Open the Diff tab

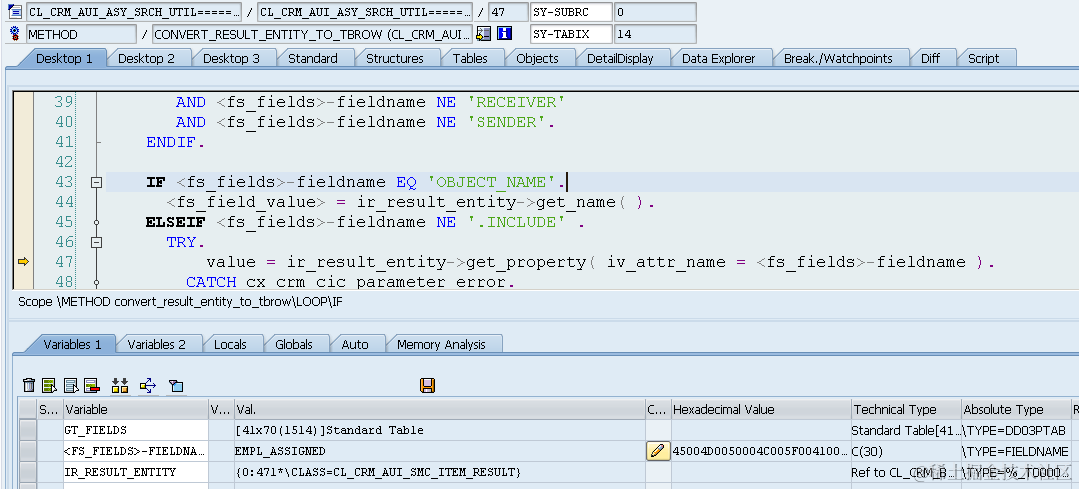[x=930, y=58]
